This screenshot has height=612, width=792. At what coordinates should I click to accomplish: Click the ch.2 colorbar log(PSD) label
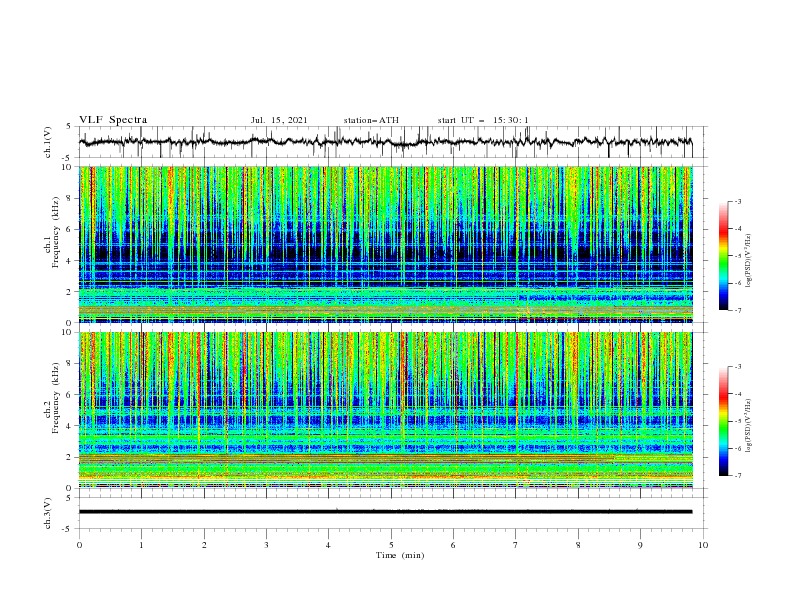pyautogui.click(x=749, y=425)
